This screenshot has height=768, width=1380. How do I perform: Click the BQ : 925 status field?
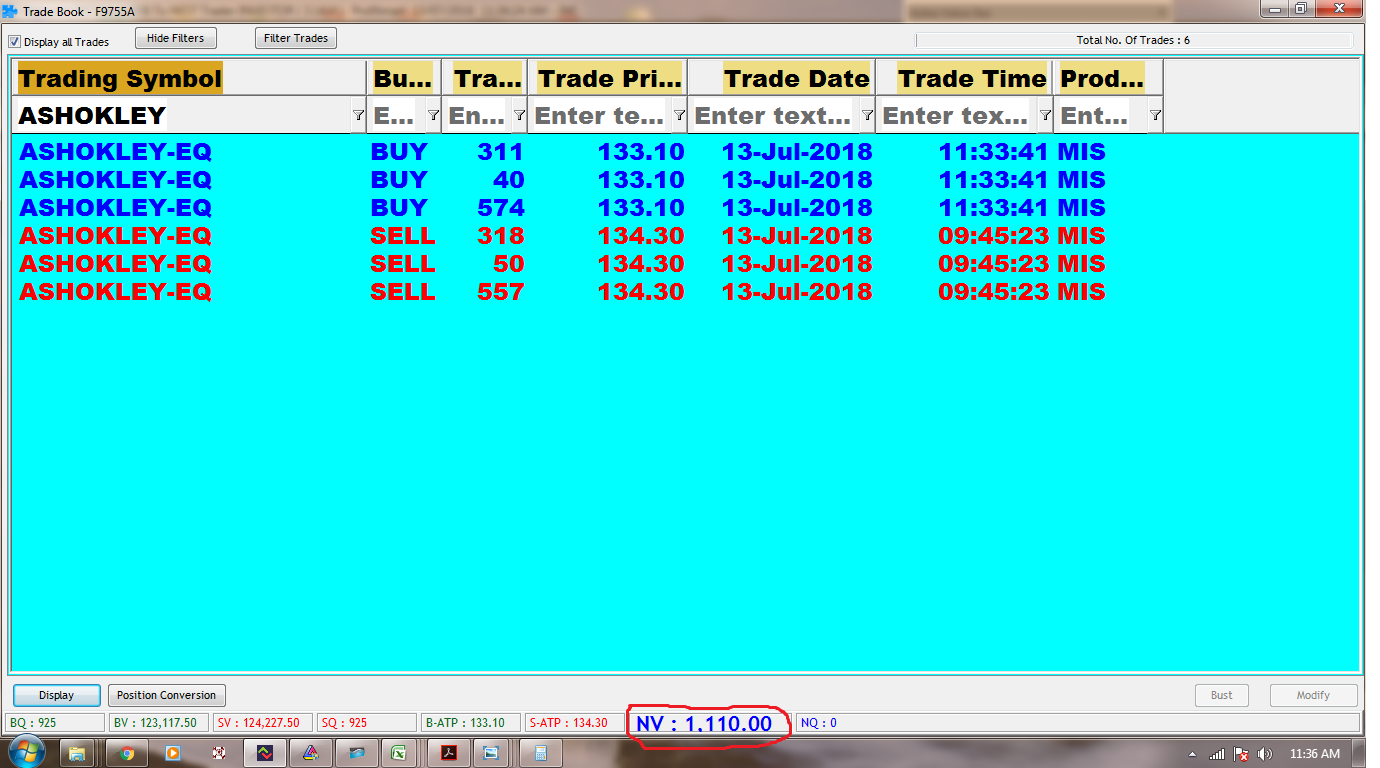pyautogui.click(x=55, y=722)
